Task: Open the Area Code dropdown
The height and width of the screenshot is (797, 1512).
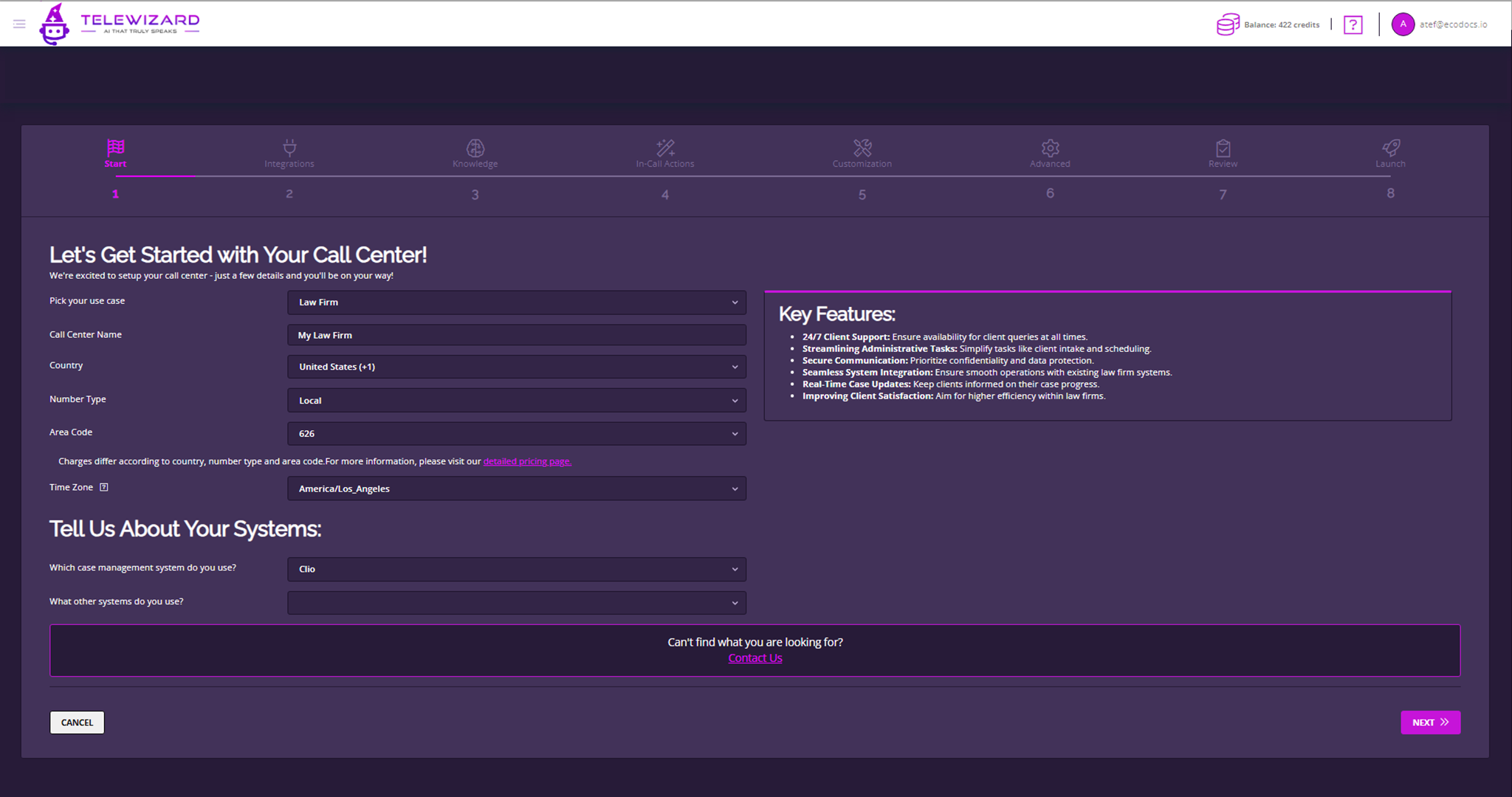Action: 516,434
